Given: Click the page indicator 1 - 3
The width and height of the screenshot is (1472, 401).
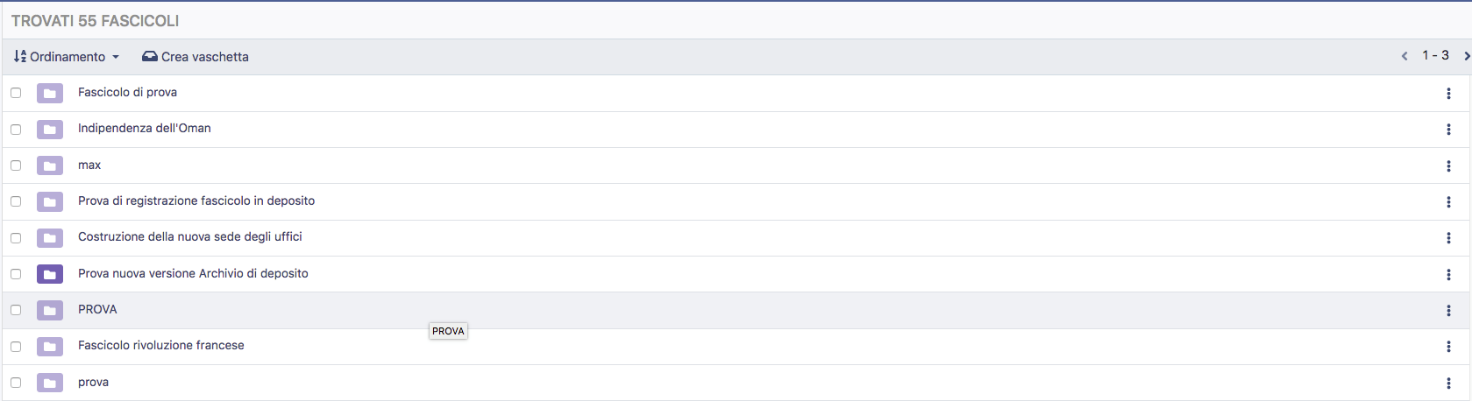Looking at the screenshot, I should (1436, 56).
